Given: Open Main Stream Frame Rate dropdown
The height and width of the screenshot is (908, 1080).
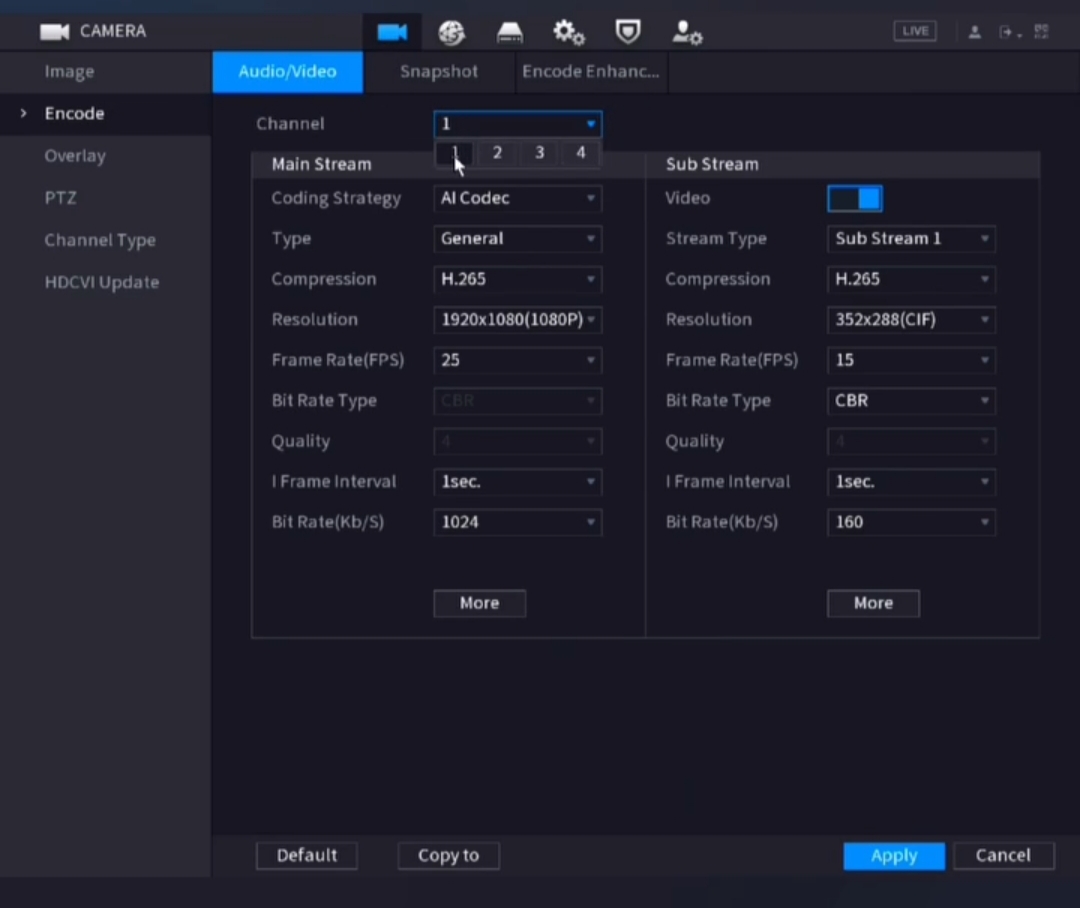Looking at the screenshot, I should 518,360.
